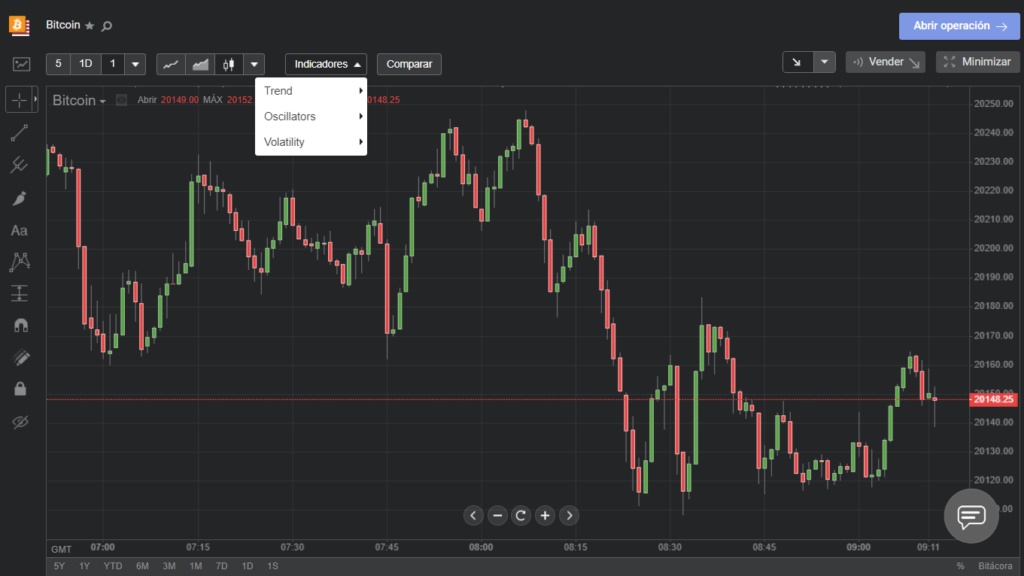Image resolution: width=1024 pixels, height=576 pixels.
Task: Zoom in the chart with plus
Action: point(545,515)
